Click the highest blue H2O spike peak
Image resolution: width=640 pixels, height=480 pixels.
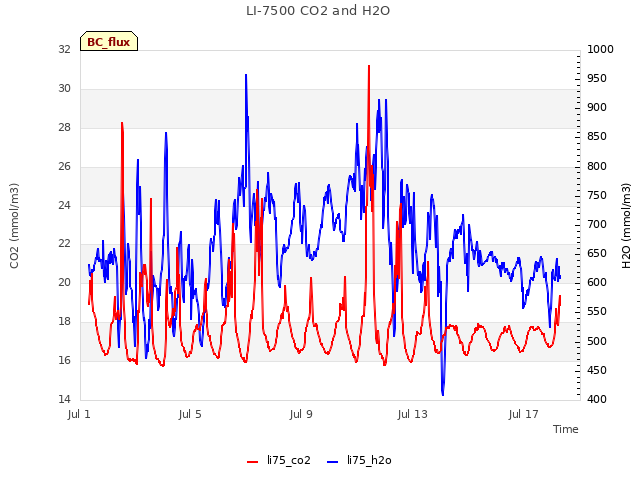click(x=246, y=75)
